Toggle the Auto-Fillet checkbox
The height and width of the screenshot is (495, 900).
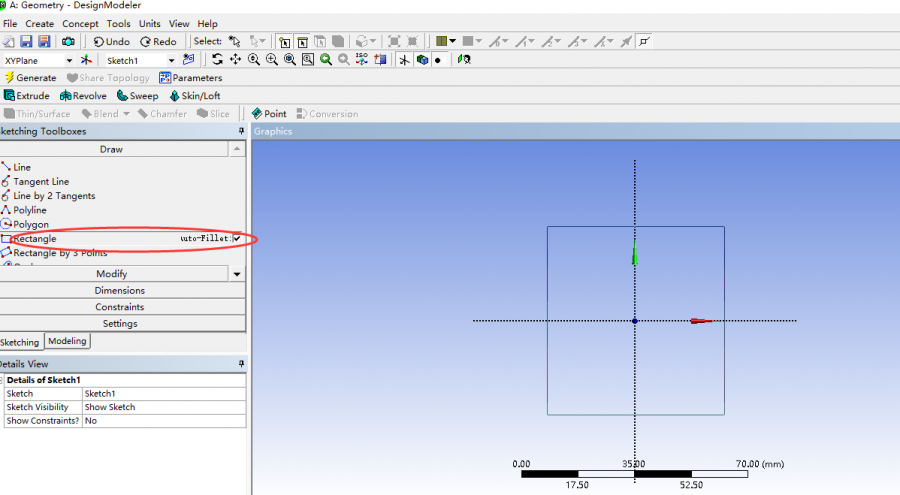[236, 239]
